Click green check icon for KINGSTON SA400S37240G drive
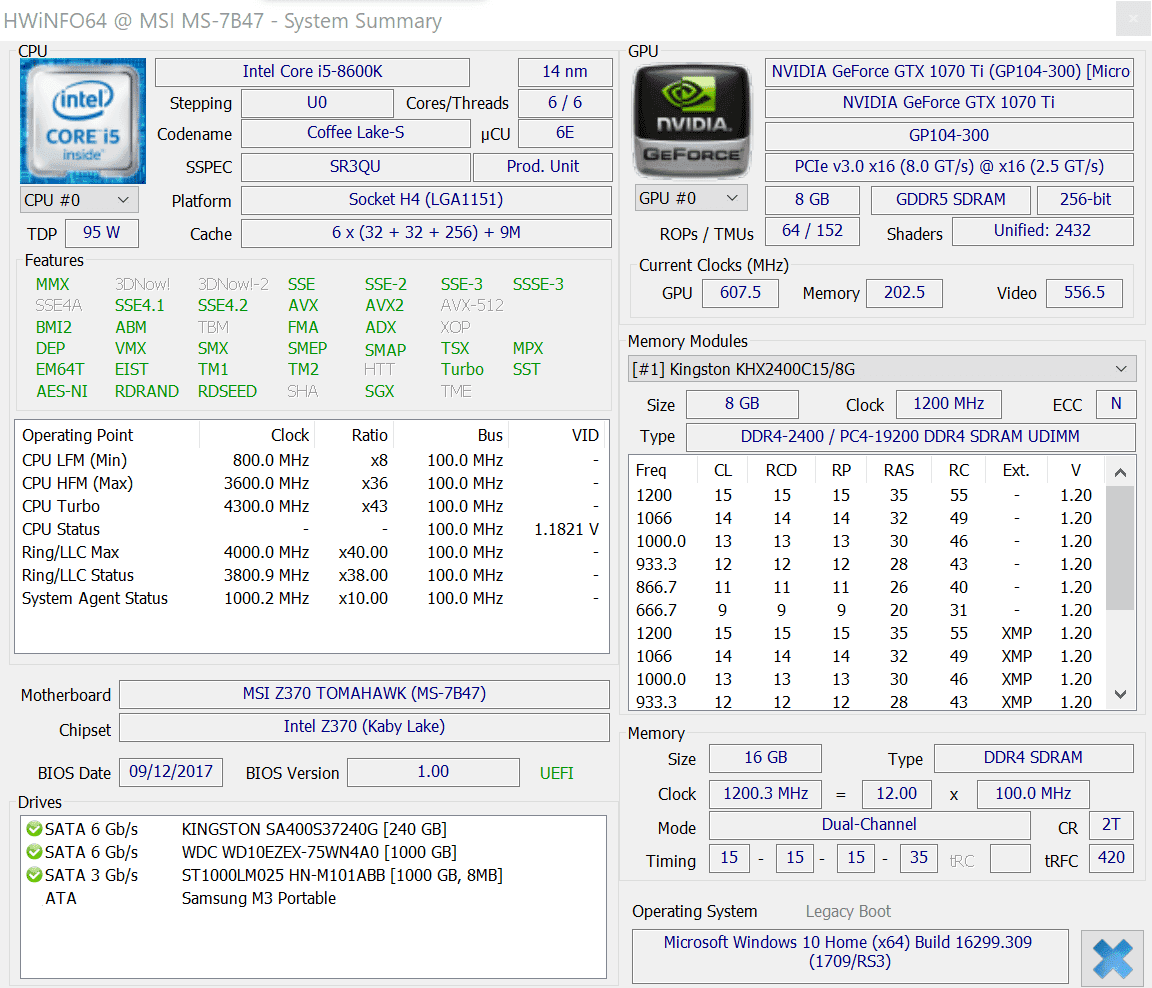Viewport: 1152px width, 988px height. click(34, 829)
